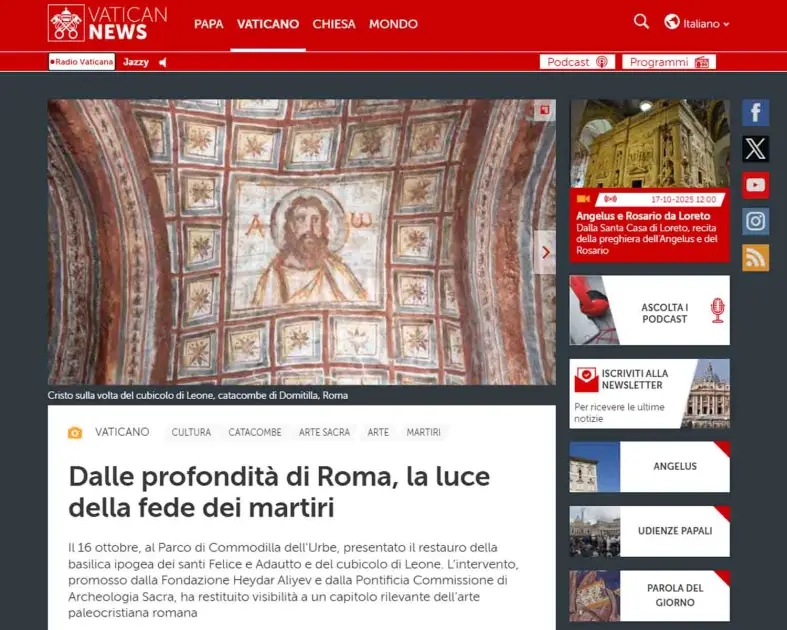Viewport: 787px width, 630px height.
Task: Open the CATACOMBE tag
Action: click(254, 433)
